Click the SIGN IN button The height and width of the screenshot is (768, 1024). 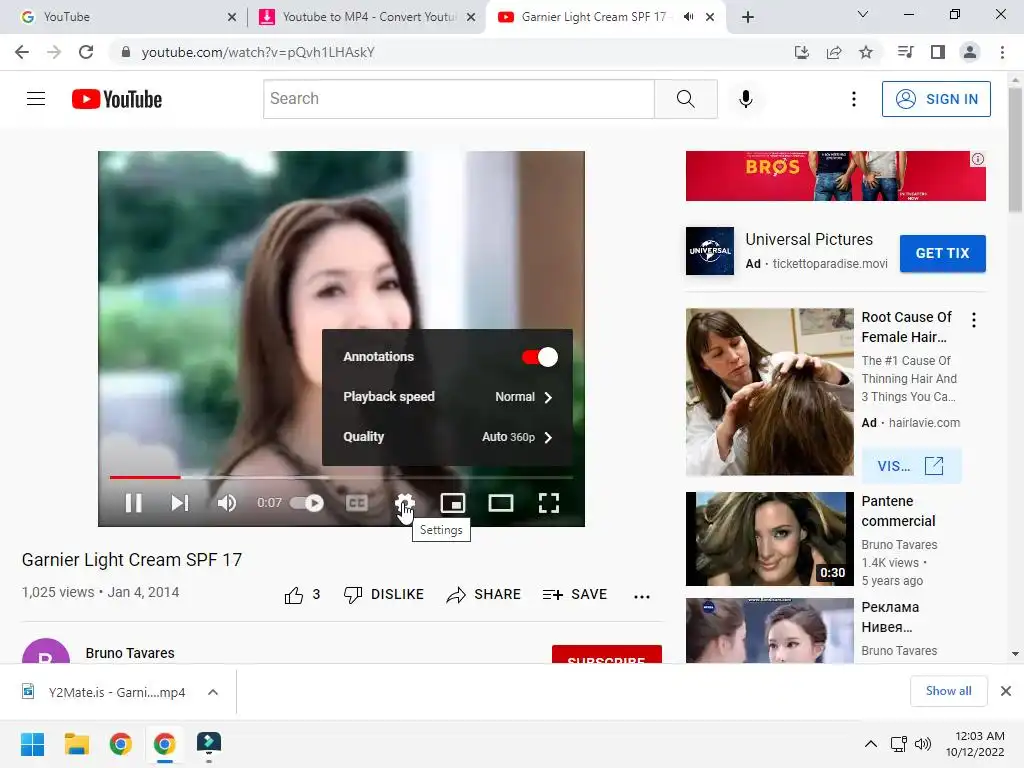click(936, 99)
